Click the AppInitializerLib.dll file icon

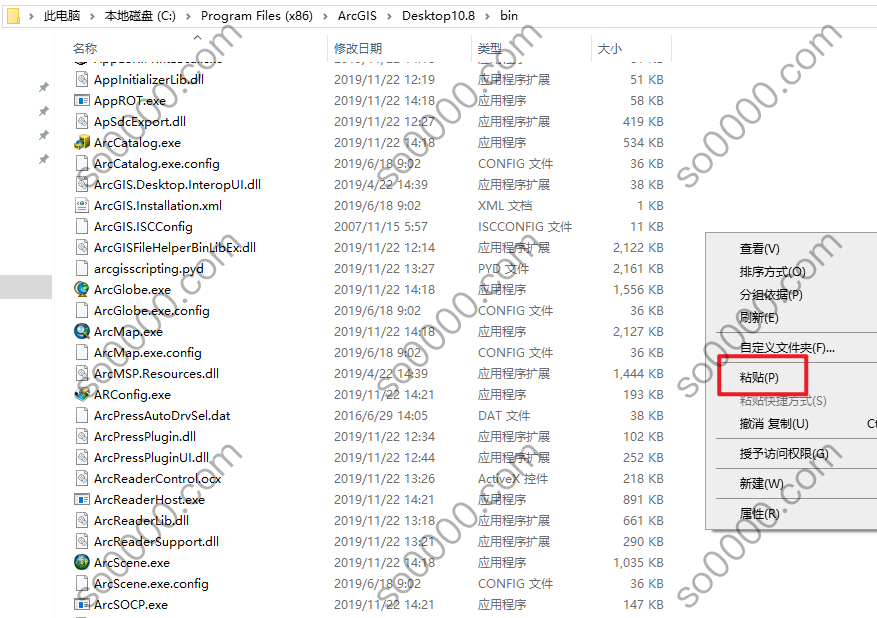[82, 79]
